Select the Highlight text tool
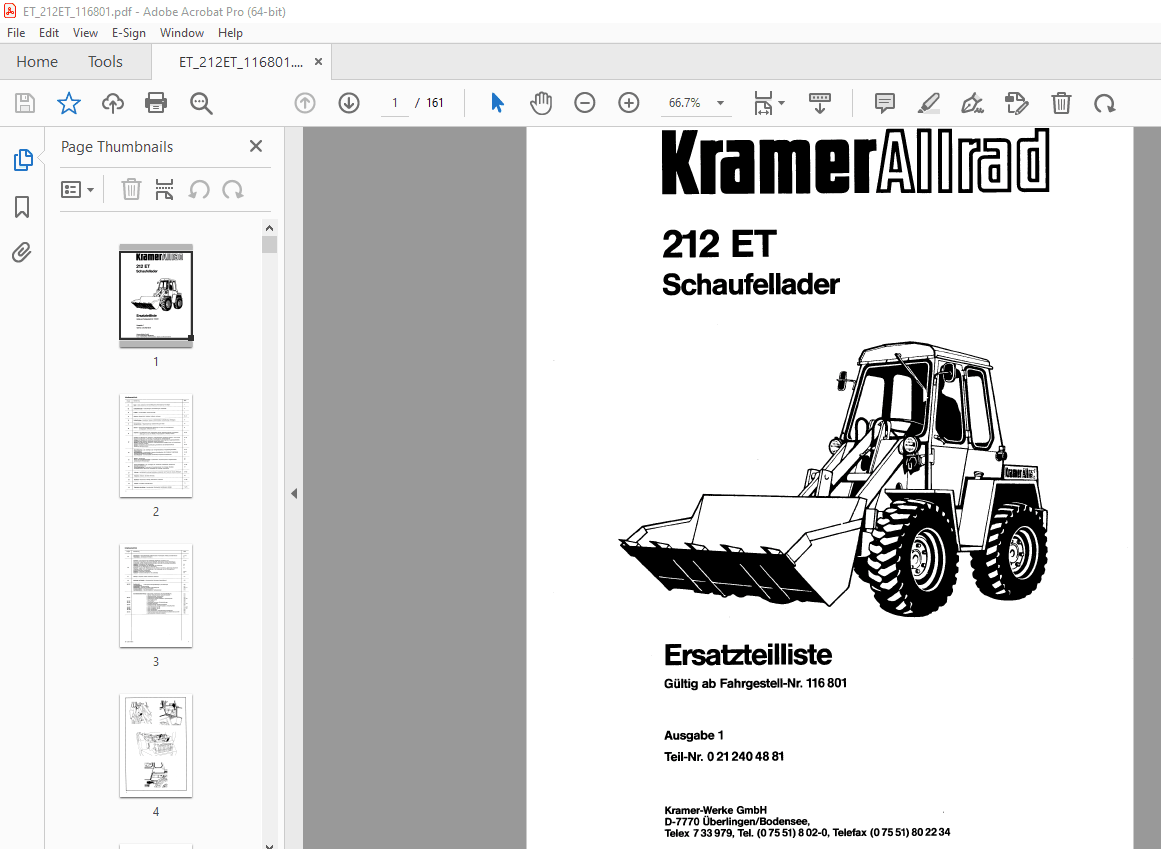This screenshot has width=1161, height=849. point(928,103)
